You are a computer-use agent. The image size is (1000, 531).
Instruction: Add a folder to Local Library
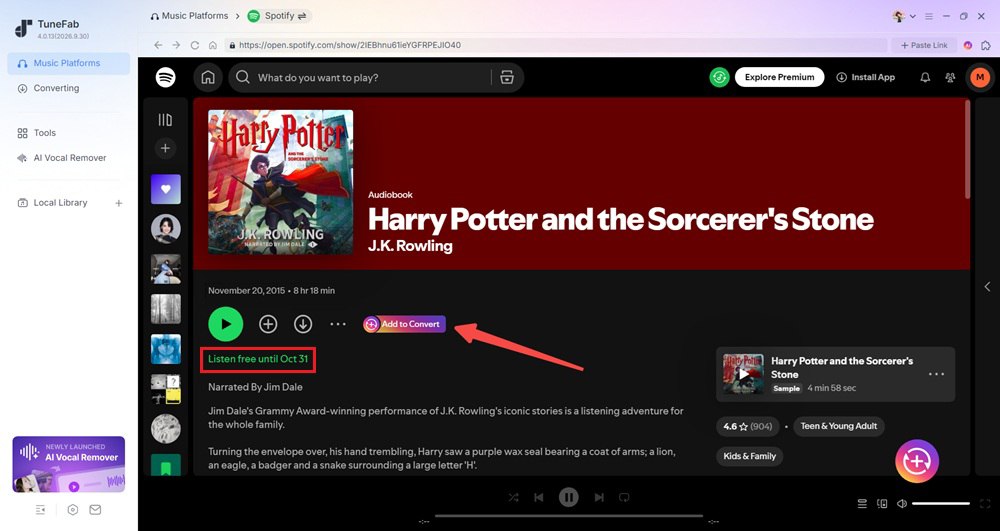pyautogui.click(x=119, y=203)
